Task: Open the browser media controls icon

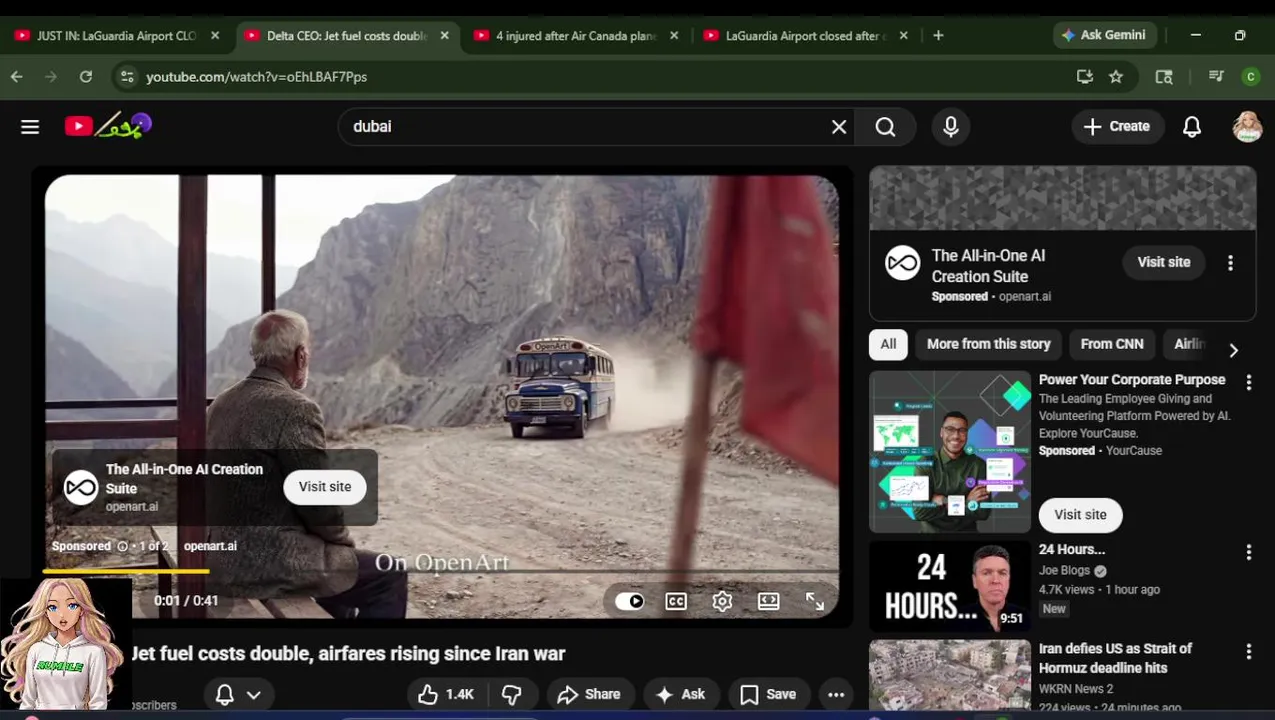Action: [x=1216, y=76]
